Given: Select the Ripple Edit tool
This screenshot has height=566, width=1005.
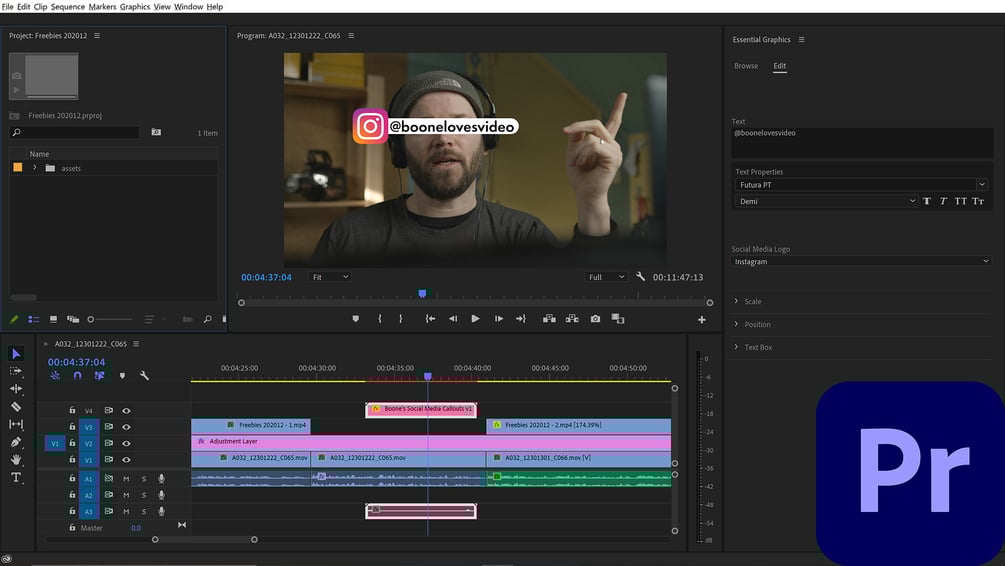Looking at the screenshot, I should (x=16, y=388).
